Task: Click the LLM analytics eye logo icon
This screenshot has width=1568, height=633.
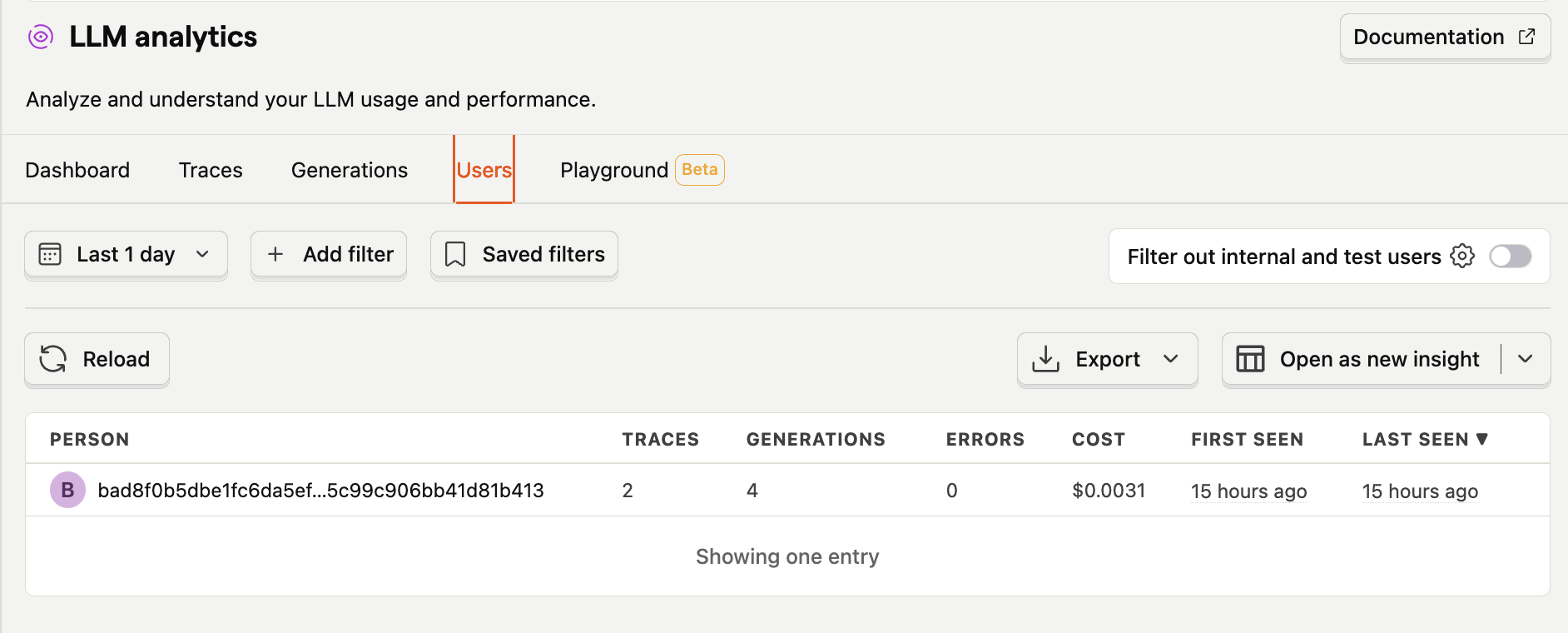Action: point(40,37)
